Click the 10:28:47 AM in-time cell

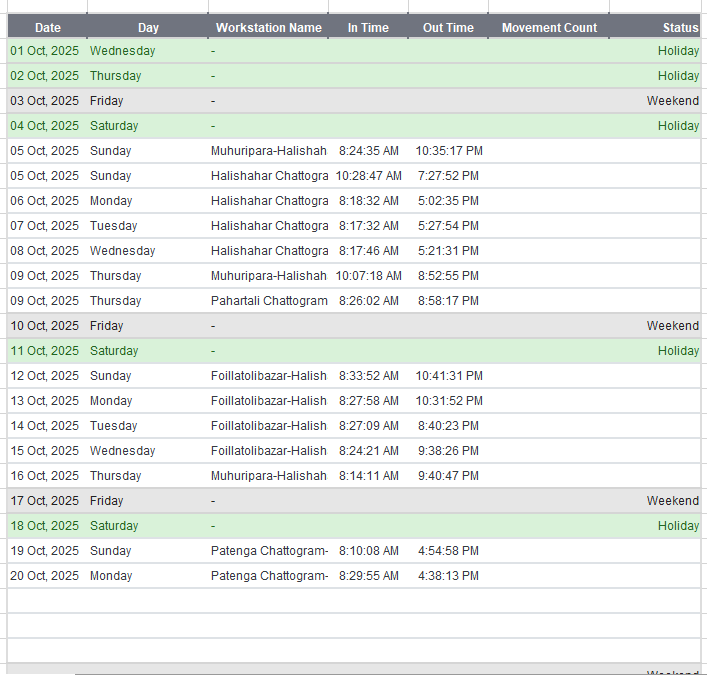[x=368, y=176]
